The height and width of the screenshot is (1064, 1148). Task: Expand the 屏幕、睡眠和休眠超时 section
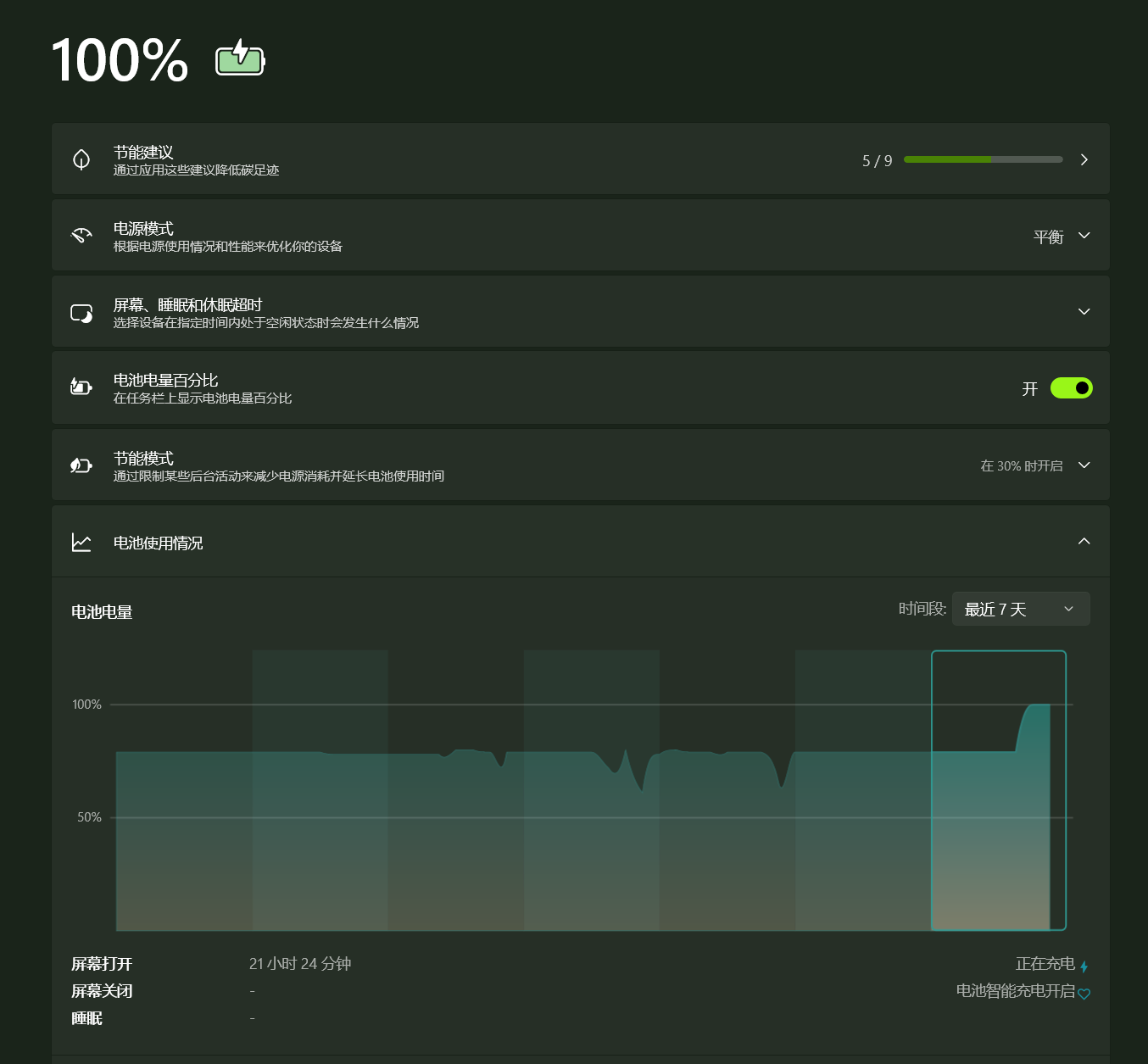point(1084,312)
